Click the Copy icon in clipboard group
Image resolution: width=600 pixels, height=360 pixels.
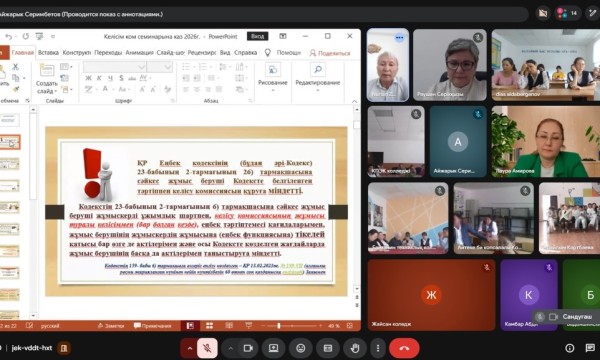click(16, 78)
